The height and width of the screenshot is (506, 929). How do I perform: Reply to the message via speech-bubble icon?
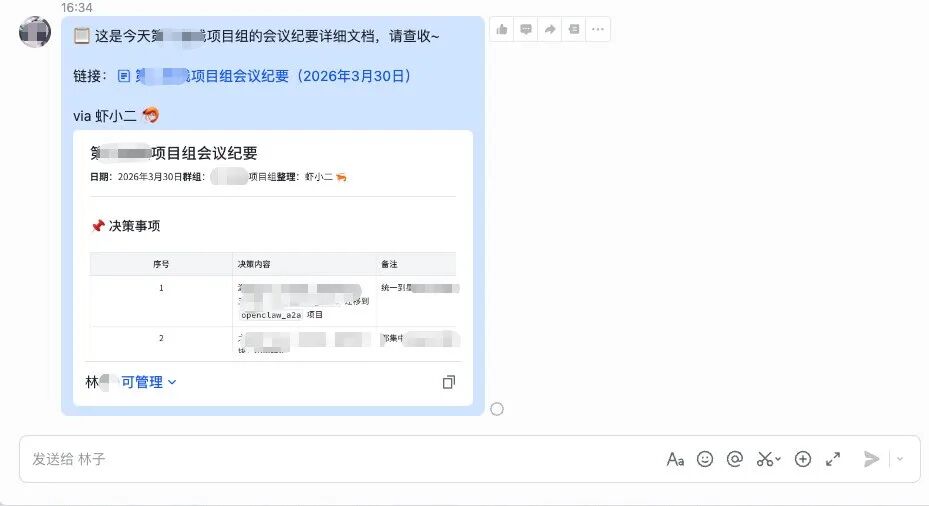click(526, 29)
